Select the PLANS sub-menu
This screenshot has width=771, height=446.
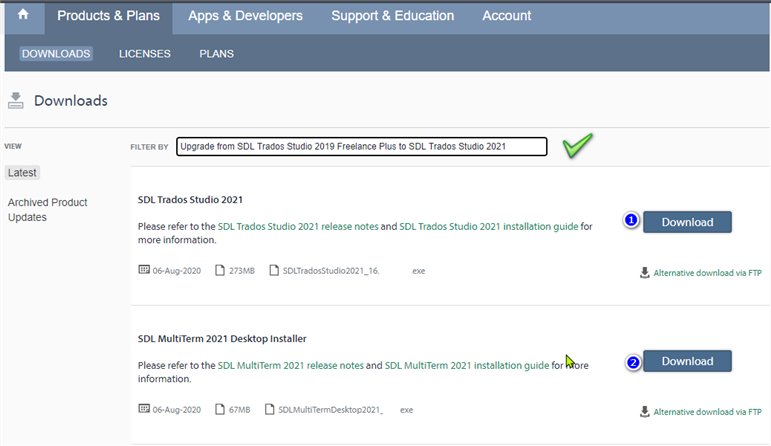click(216, 54)
